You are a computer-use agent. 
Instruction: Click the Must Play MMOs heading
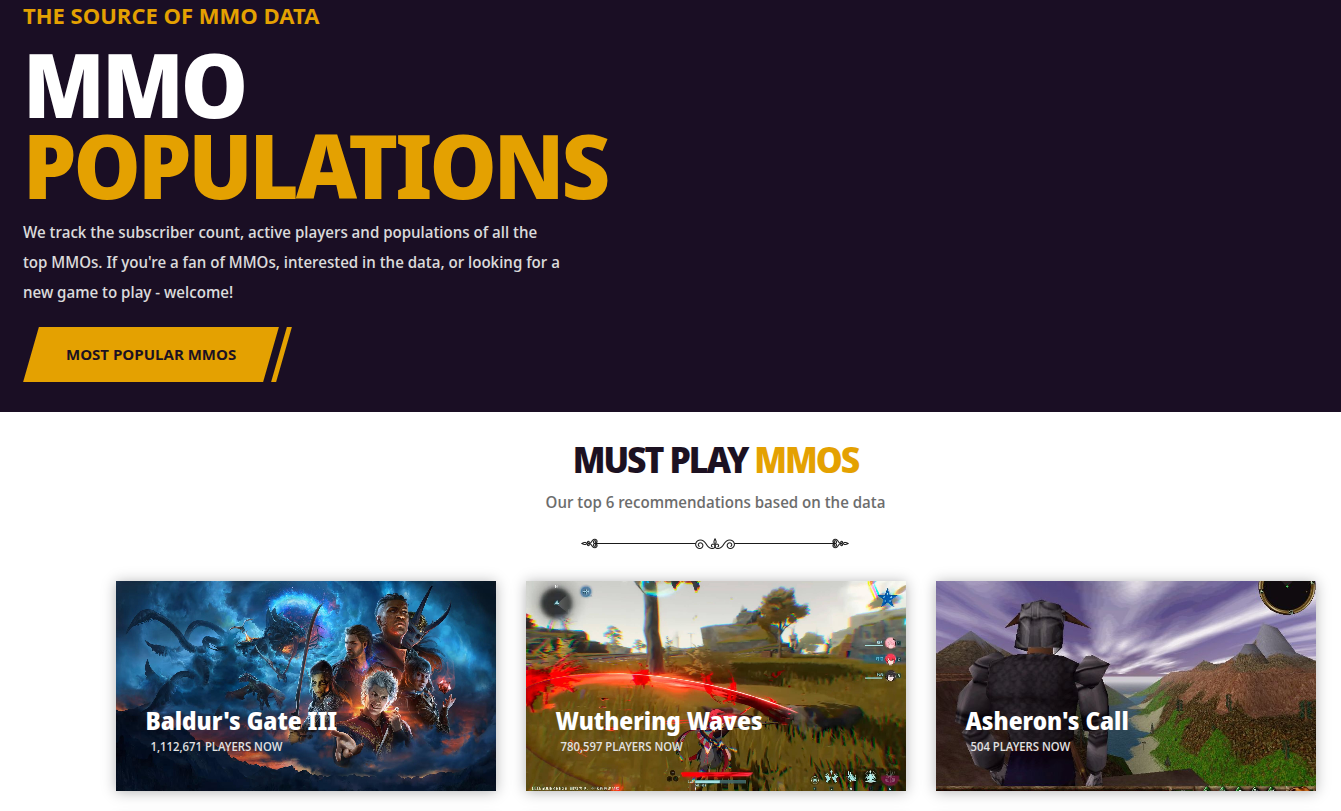(x=716, y=460)
